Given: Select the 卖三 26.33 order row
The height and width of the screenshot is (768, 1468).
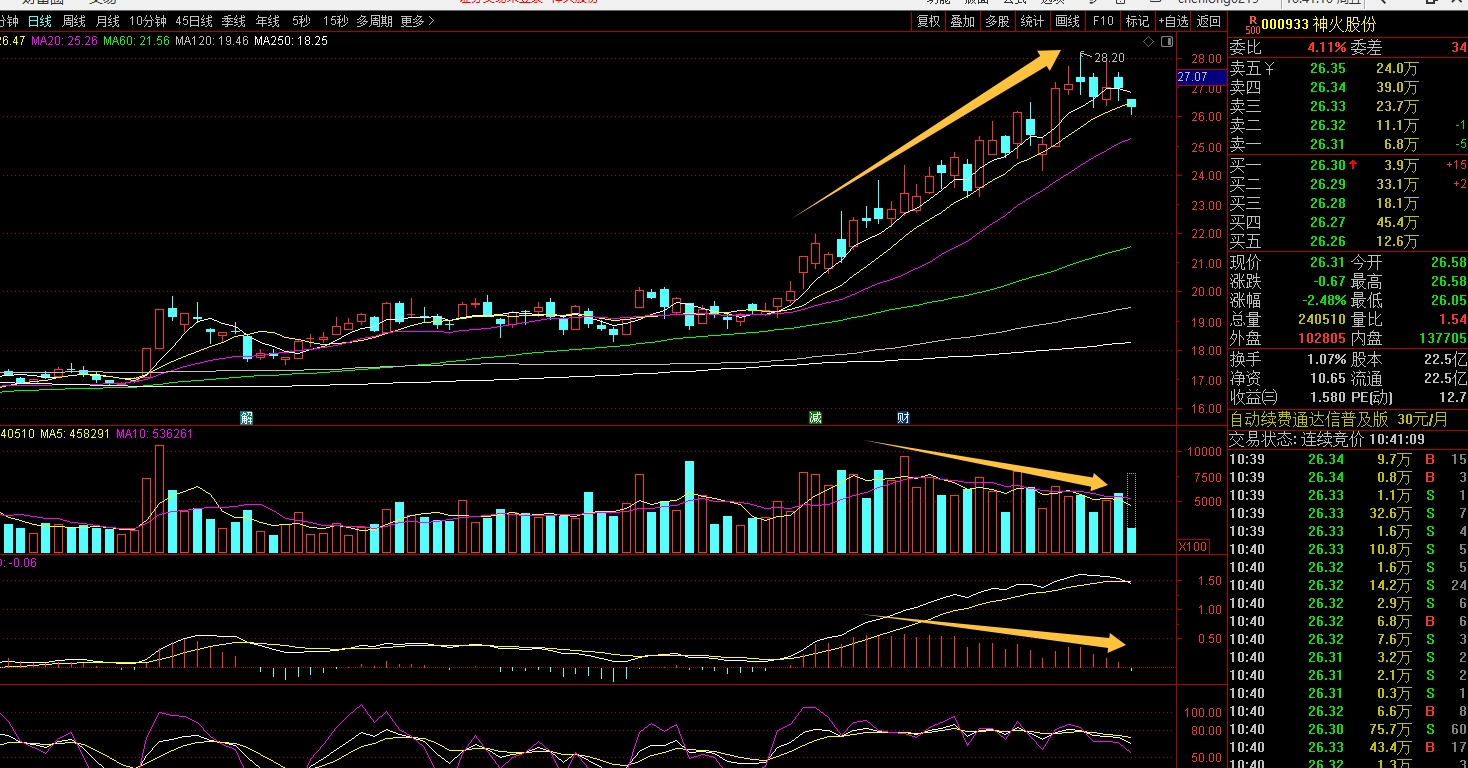Looking at the screenshot, I should point(1347,107).
